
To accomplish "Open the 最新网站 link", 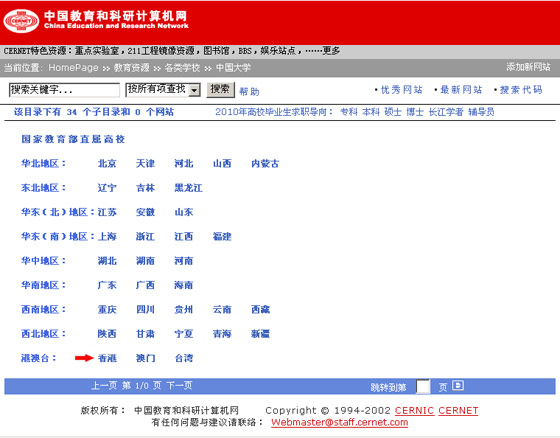I will click(x=461, y=90).
